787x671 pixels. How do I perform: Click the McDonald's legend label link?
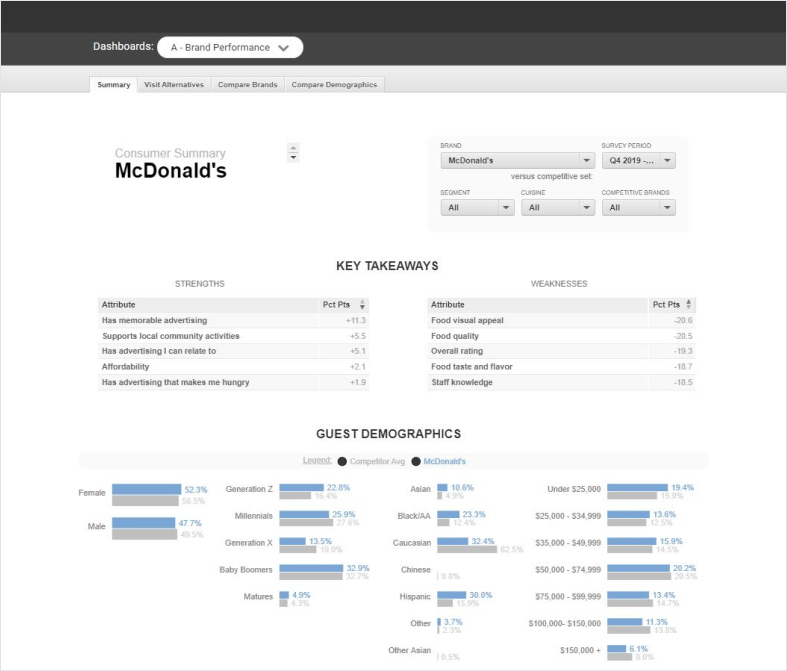[x=444, y=461]
